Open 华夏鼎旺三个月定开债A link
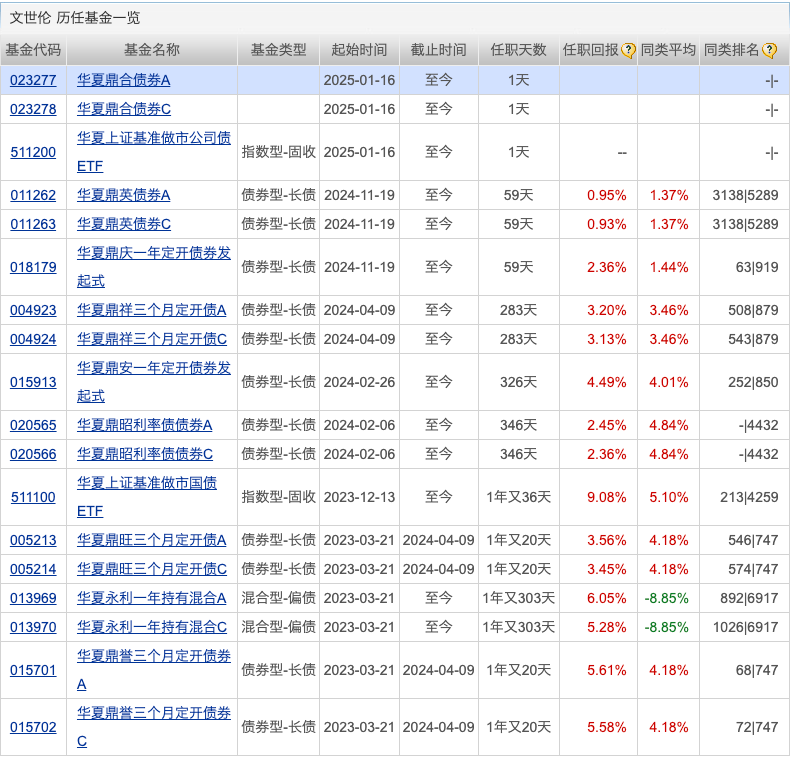The image size is (792, 758). 152,540
